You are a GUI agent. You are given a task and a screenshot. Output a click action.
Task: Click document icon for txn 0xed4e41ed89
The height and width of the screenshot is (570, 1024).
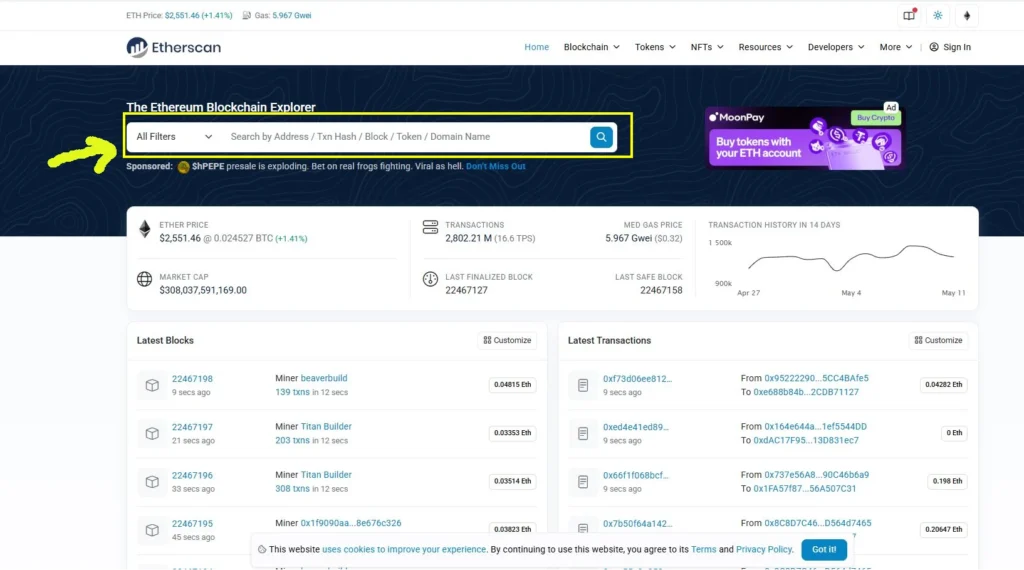point(583,434)
